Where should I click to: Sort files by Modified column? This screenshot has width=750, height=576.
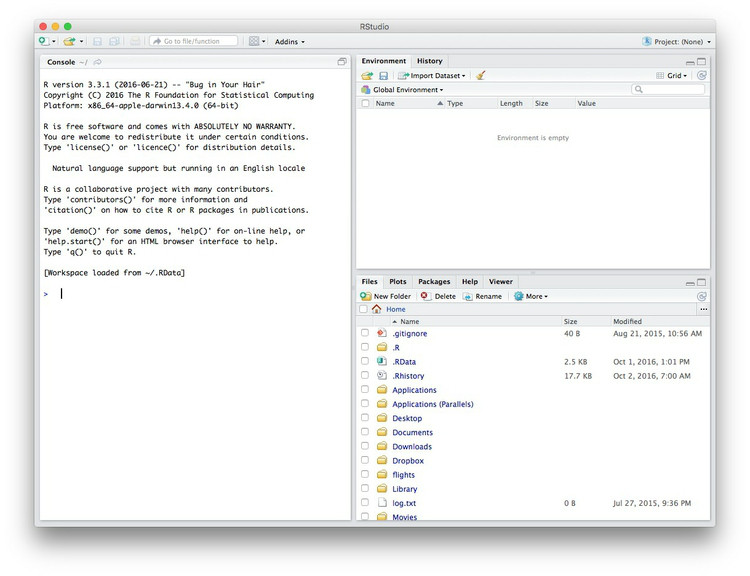tap(628, 321)
